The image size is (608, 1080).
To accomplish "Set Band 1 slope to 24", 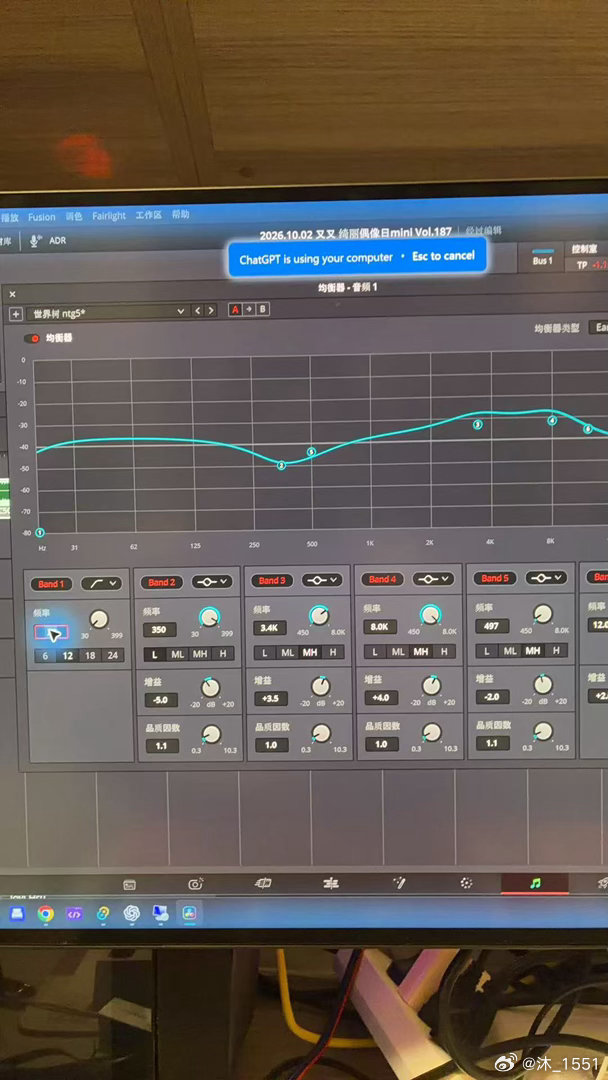I will click(x=112, y=656).
